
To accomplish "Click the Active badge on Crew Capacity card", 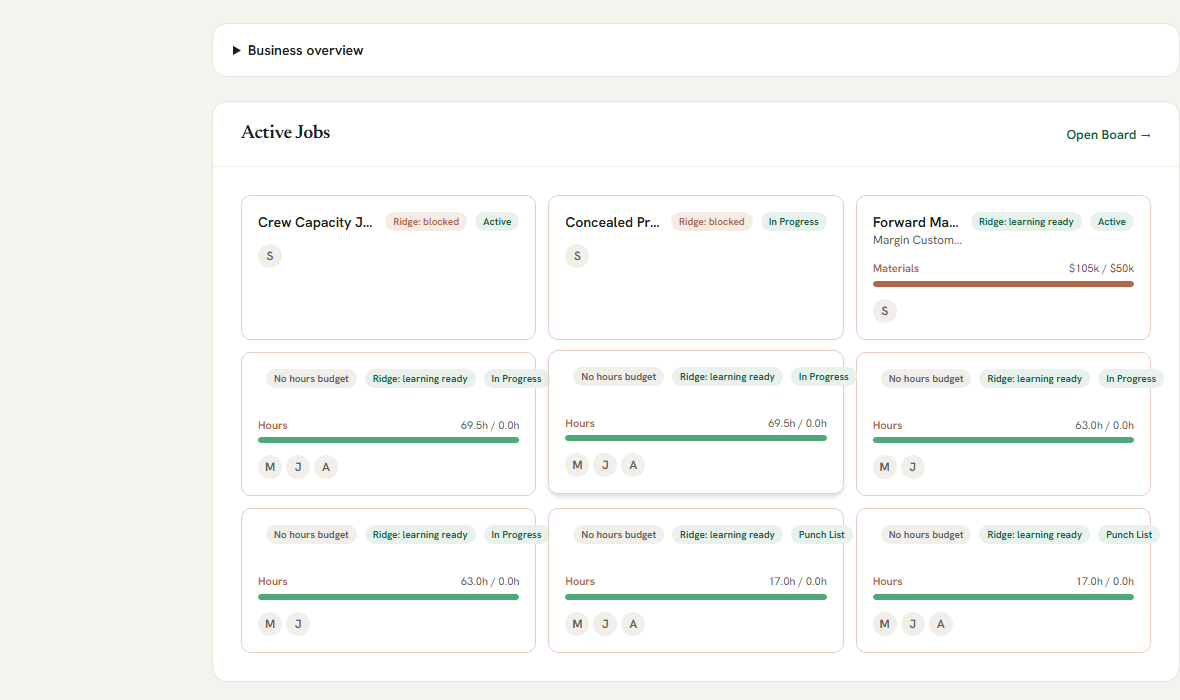I will pyautogui.click(x=497, y=222).
